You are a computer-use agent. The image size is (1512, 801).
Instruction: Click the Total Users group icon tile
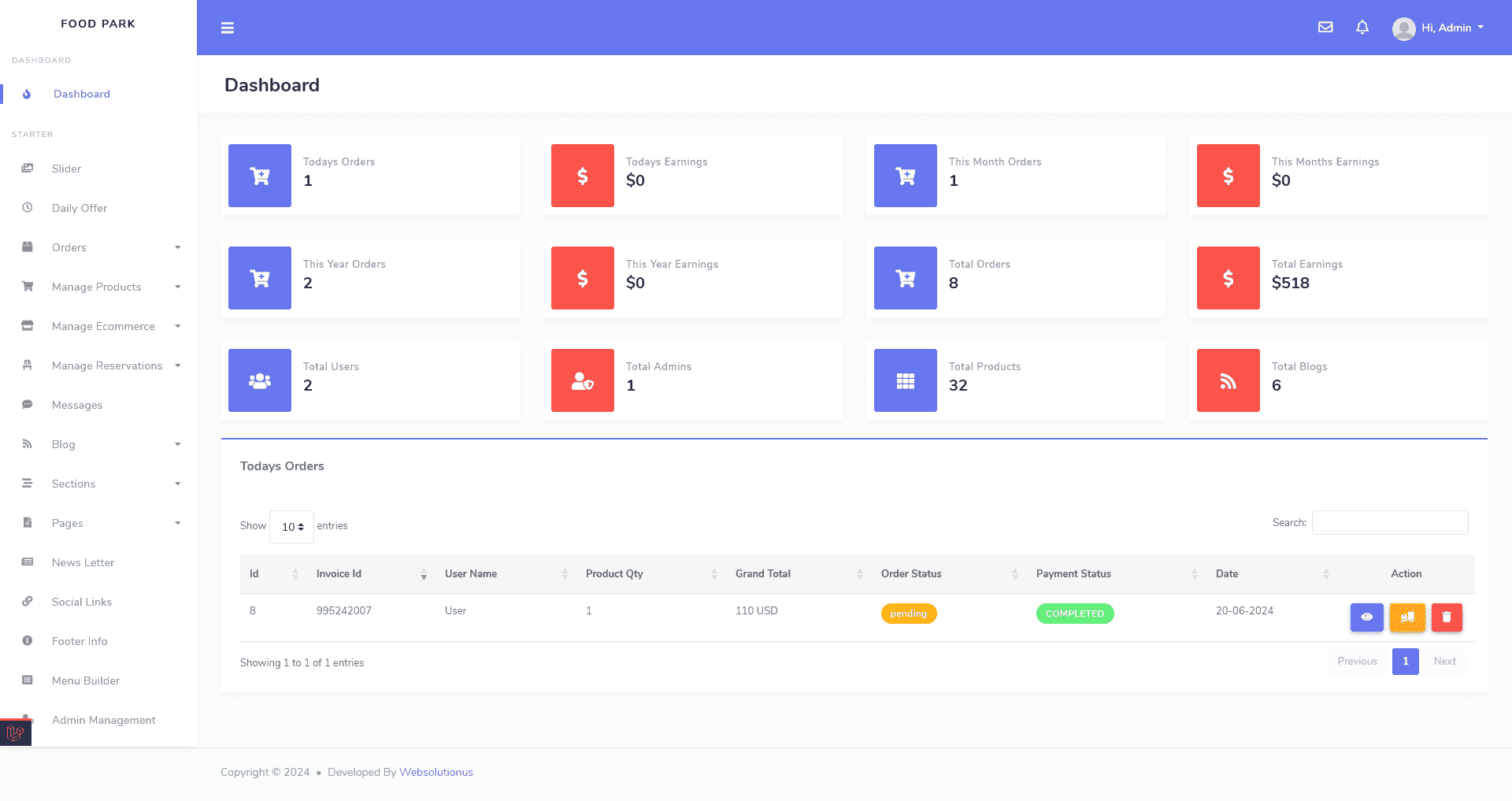point(260,380)
